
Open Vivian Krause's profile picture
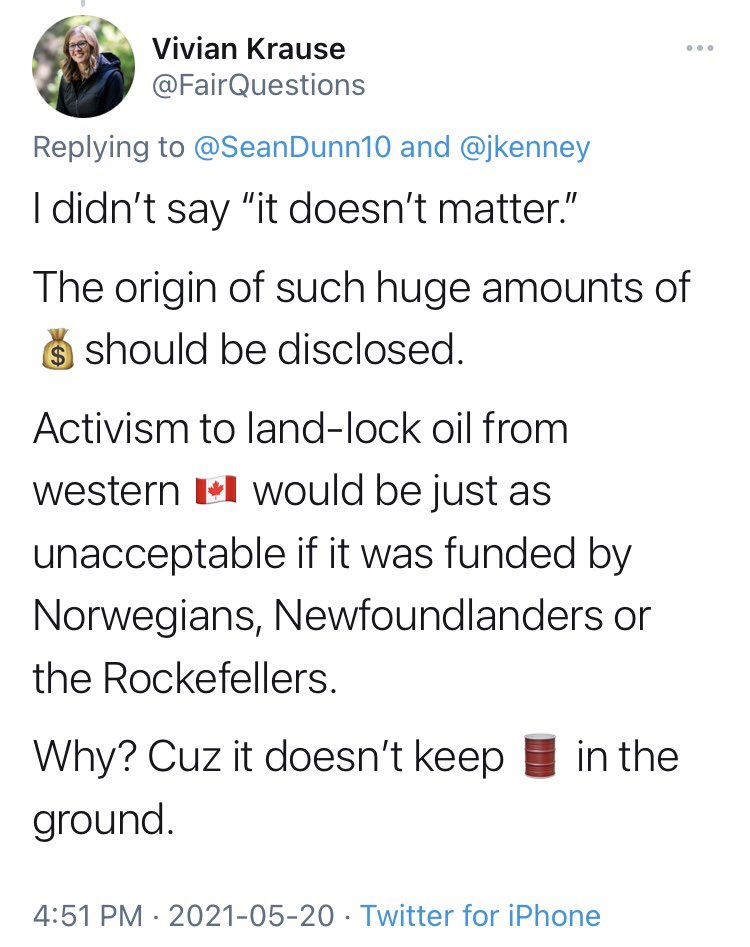[x=83, y=66]
